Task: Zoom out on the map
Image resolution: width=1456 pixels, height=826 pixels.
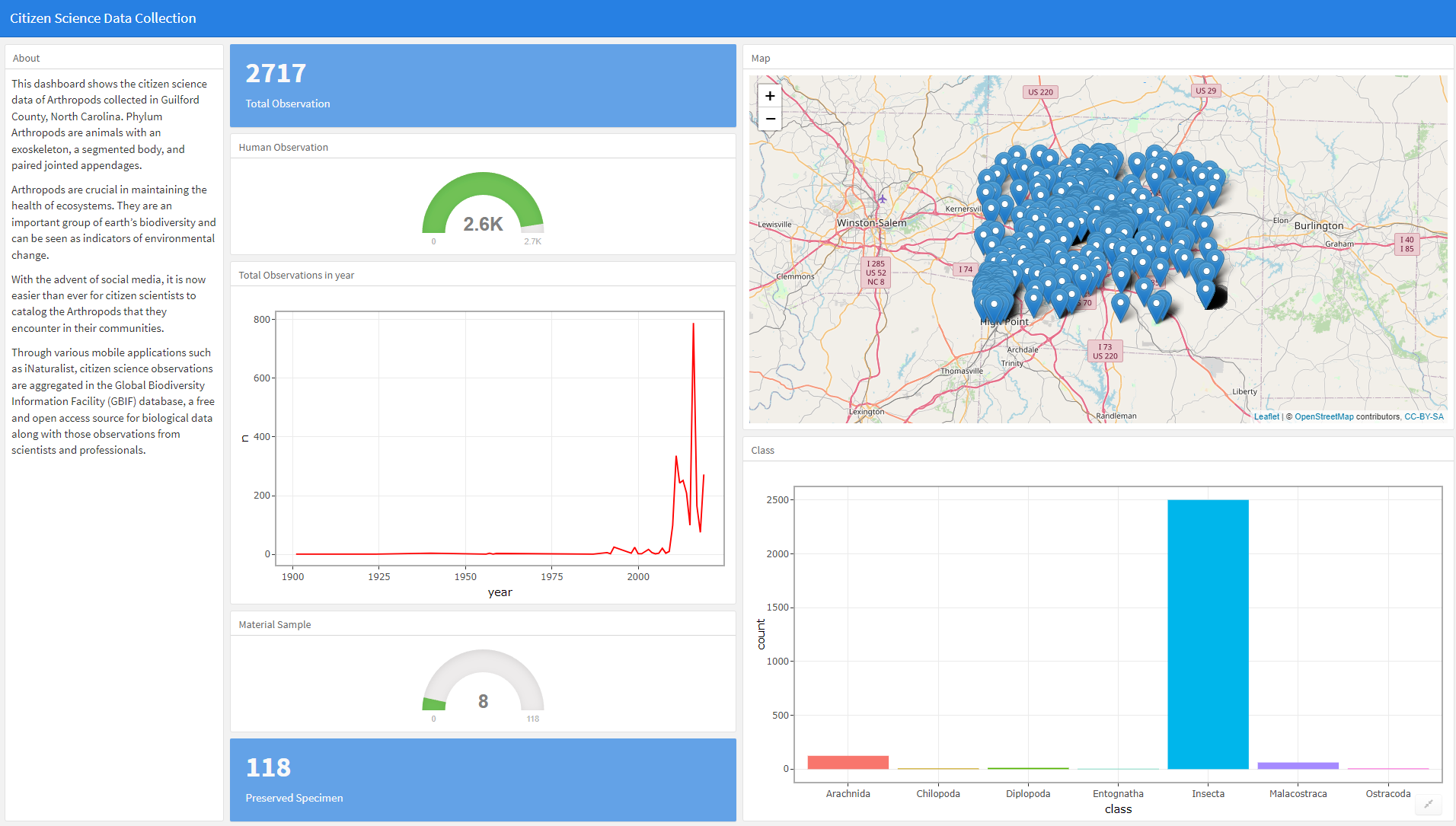Action: pos(770,119)
